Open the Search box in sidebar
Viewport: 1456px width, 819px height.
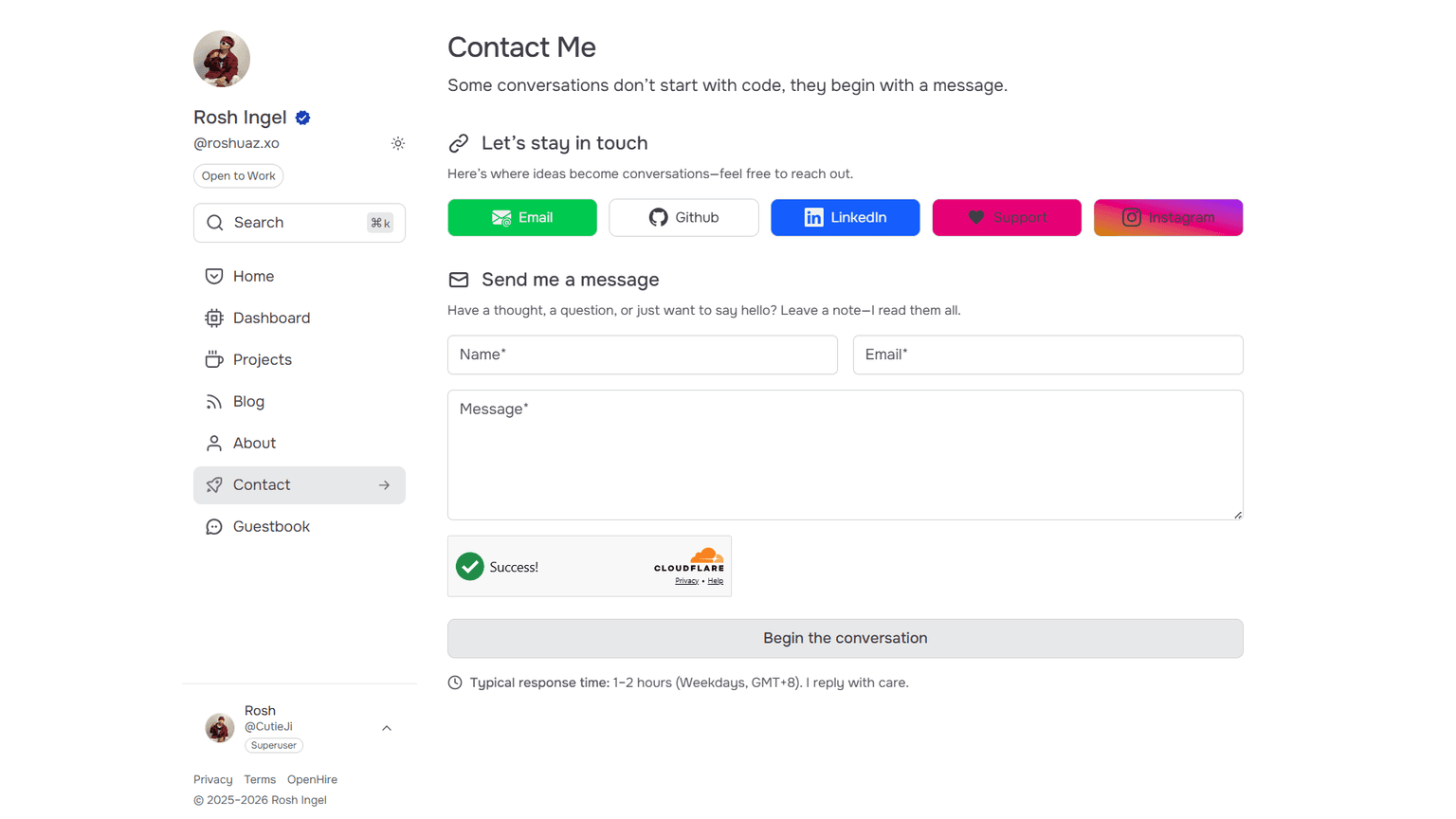(x=300, y=223)
